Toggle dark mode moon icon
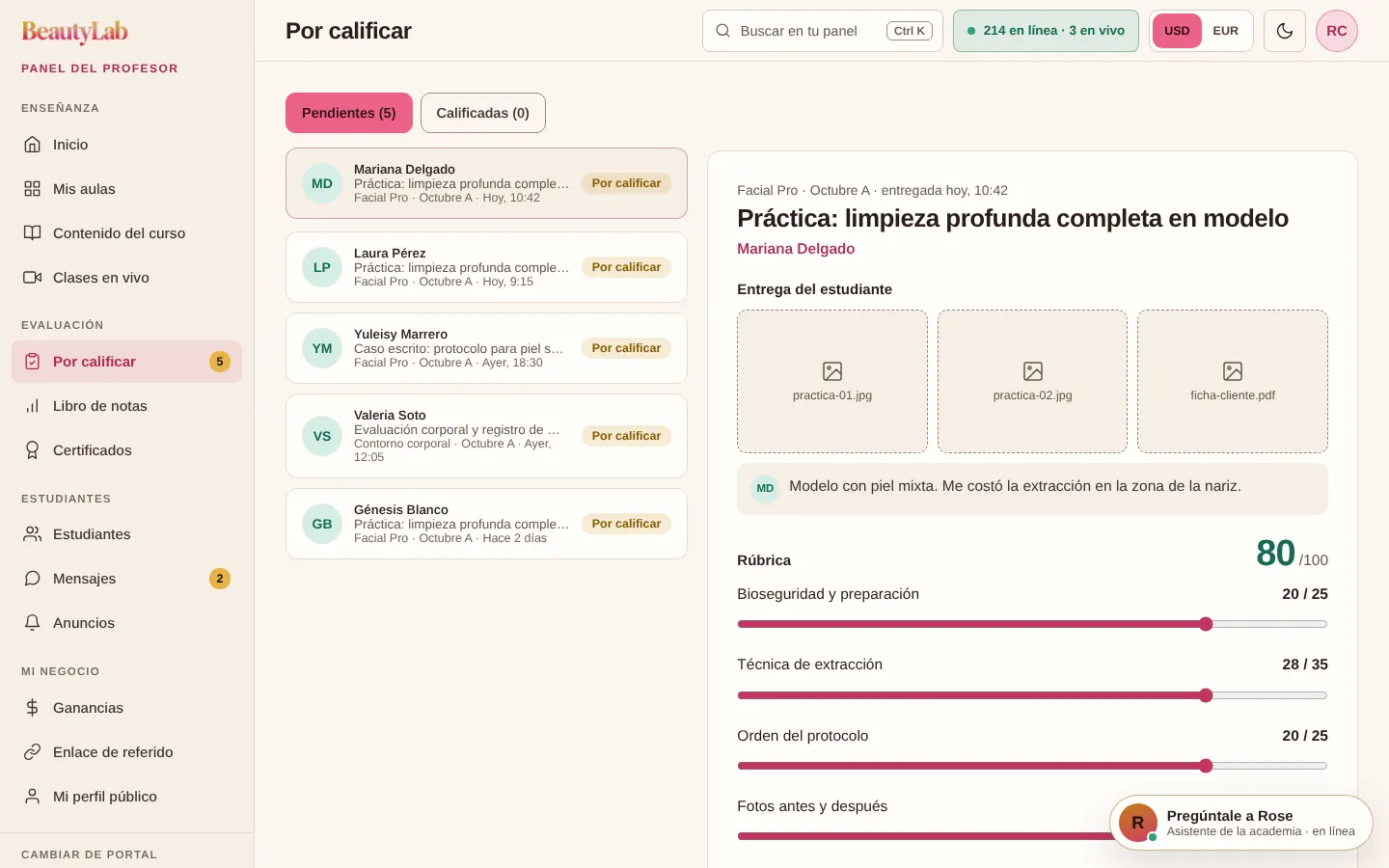Screen dimensions: 1389x868 point(1285,31)
